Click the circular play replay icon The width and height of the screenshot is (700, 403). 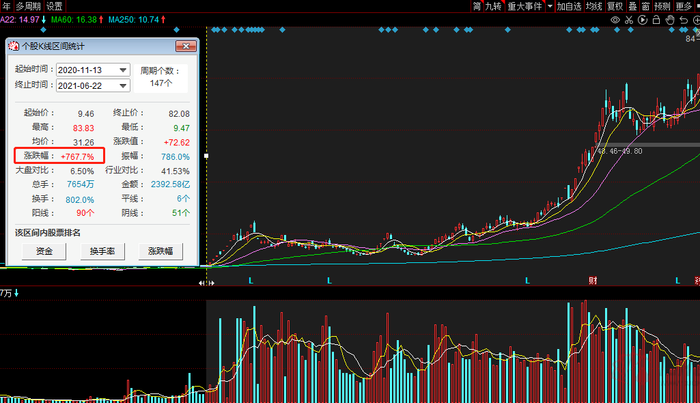[642, 20]
